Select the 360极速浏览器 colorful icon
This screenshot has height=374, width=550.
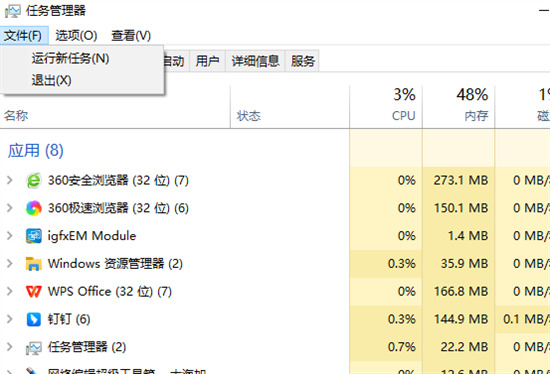pyautogui.click(x=34, y=208)
